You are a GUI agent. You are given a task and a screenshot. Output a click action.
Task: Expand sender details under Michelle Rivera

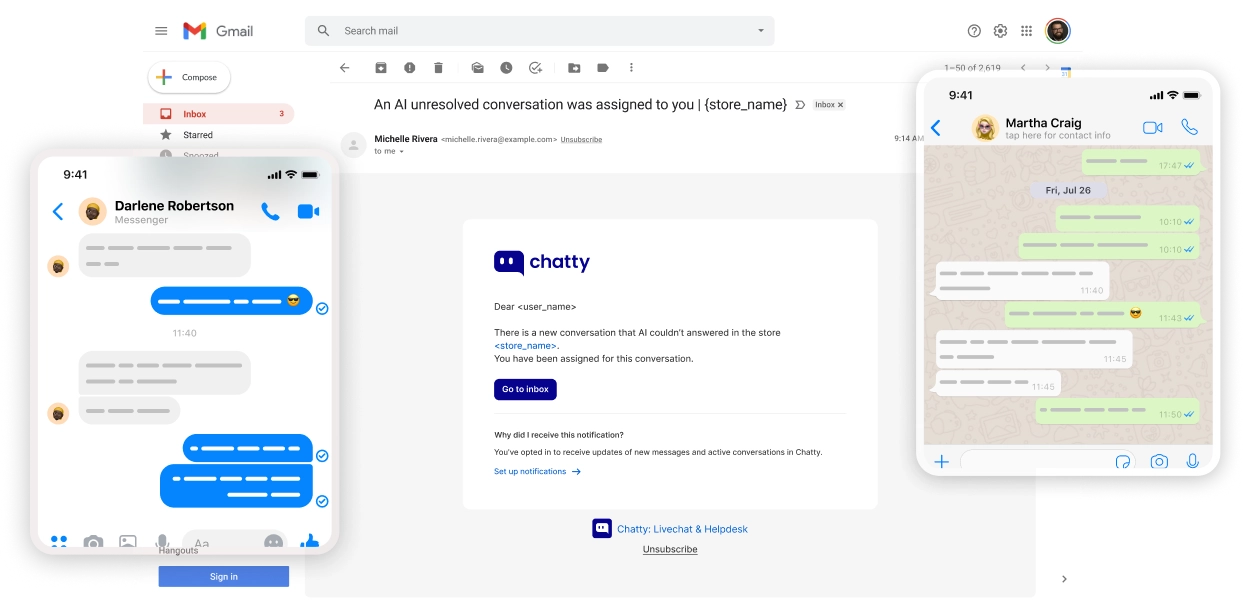pyautogui.click(x=400, y=151)
